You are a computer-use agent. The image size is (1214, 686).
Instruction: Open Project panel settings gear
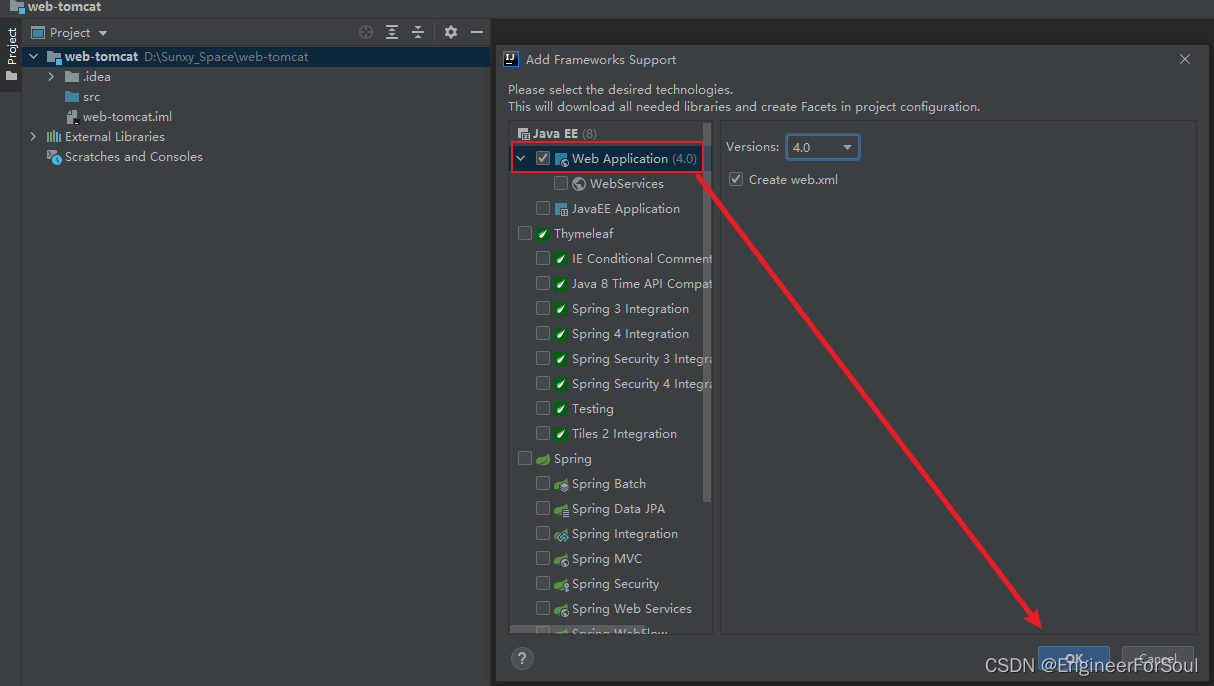pyautogui.click(x=451, y=32)
